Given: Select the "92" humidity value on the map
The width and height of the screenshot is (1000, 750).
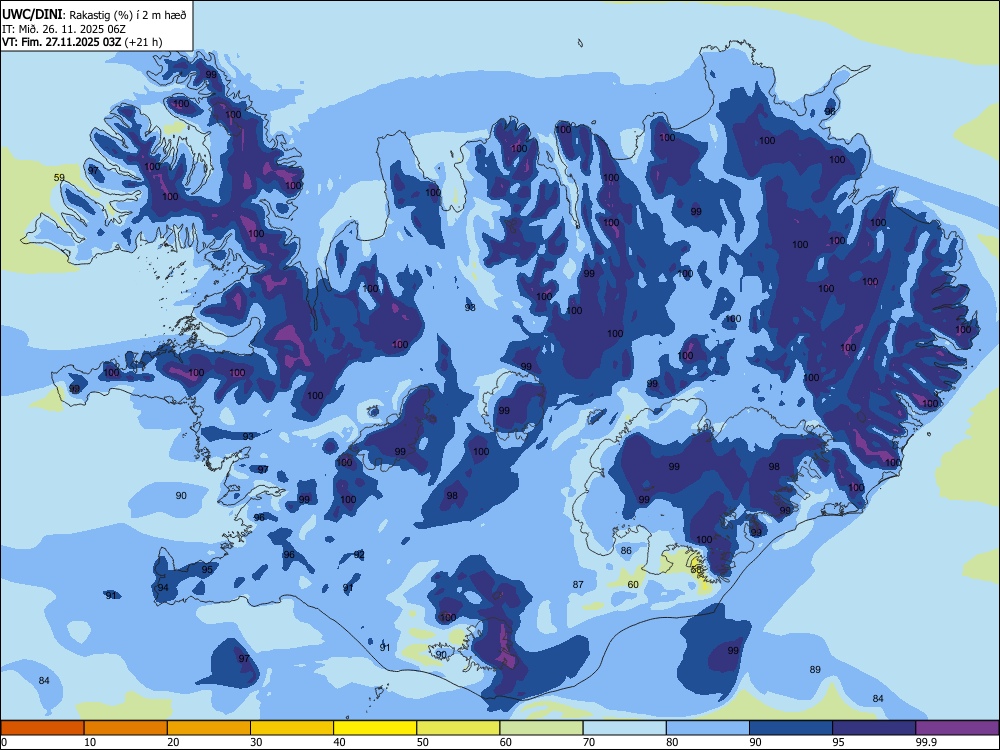Looking at the screenshot, I should pos(359,554).
